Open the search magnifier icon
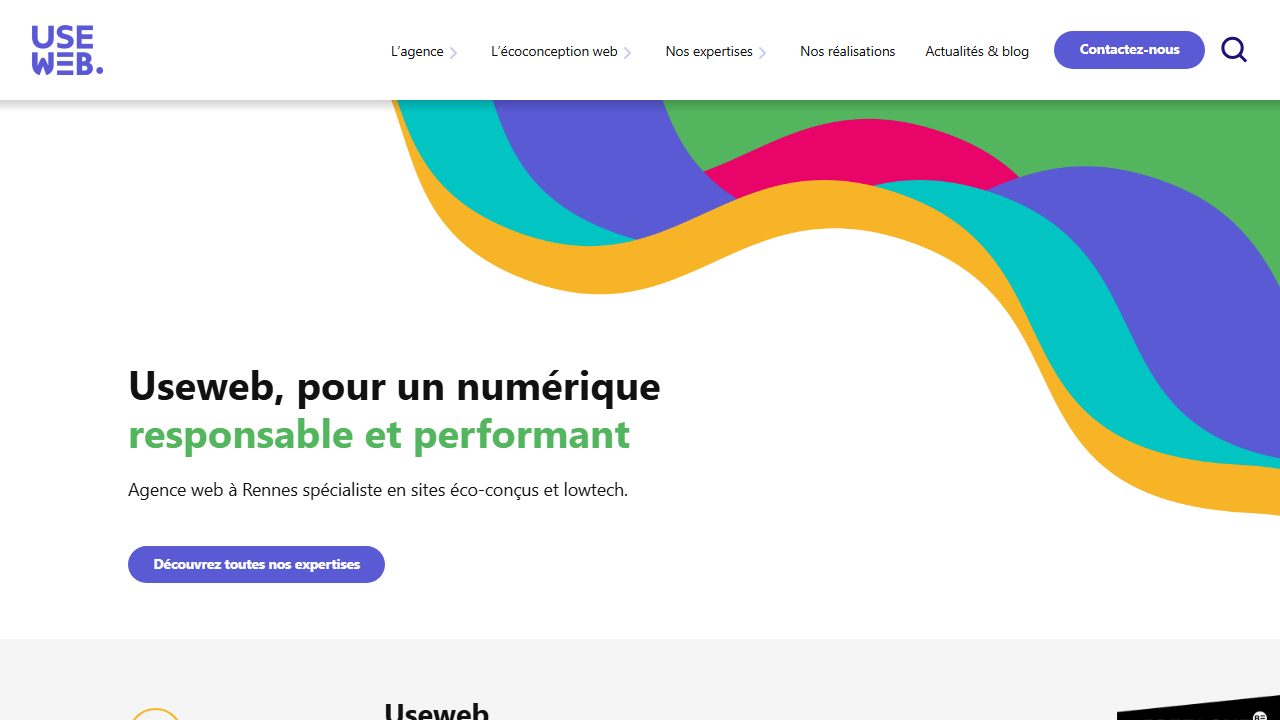 pos(1234,49)
